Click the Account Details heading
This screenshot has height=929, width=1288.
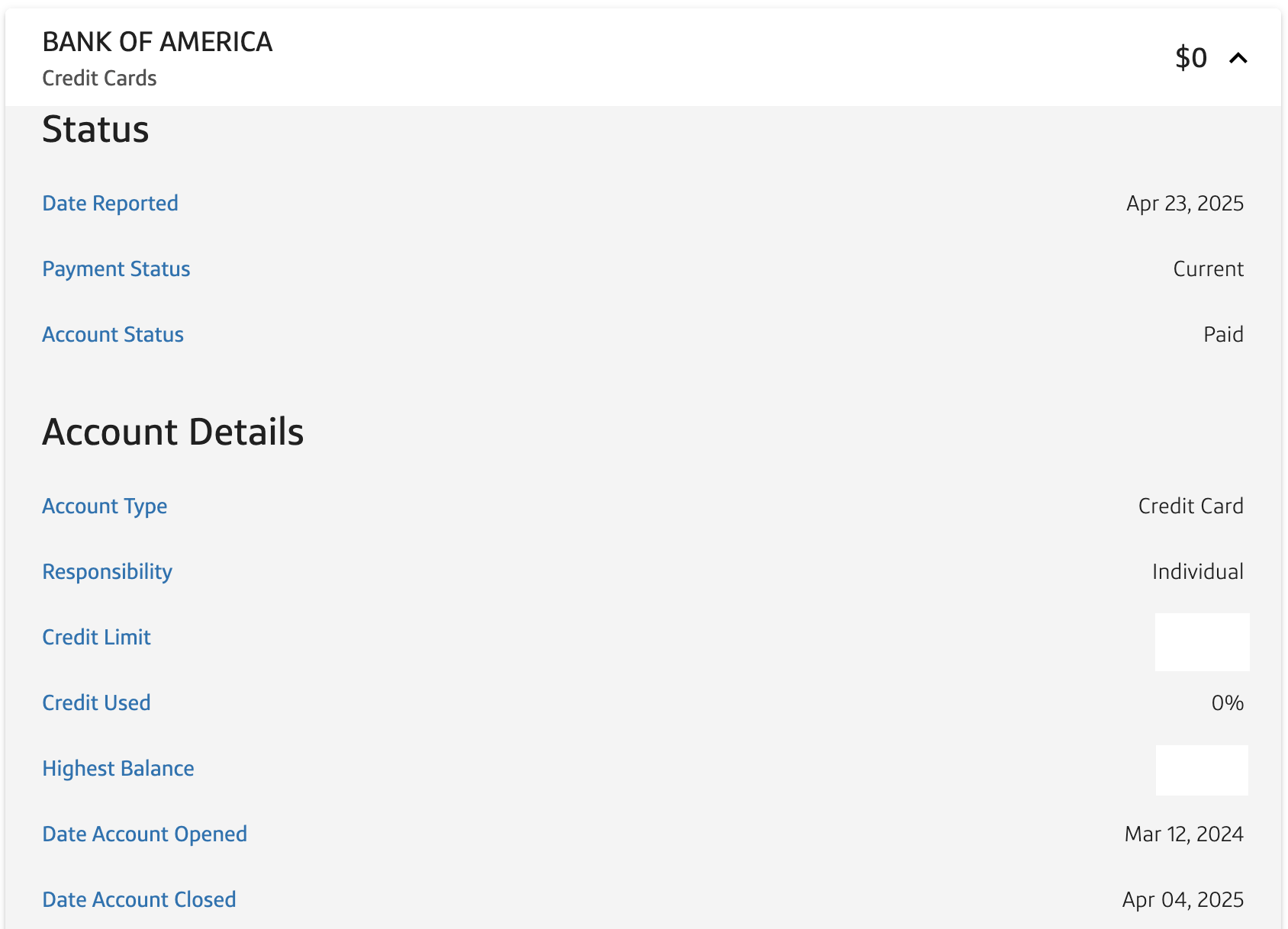[x=172, y=432]
